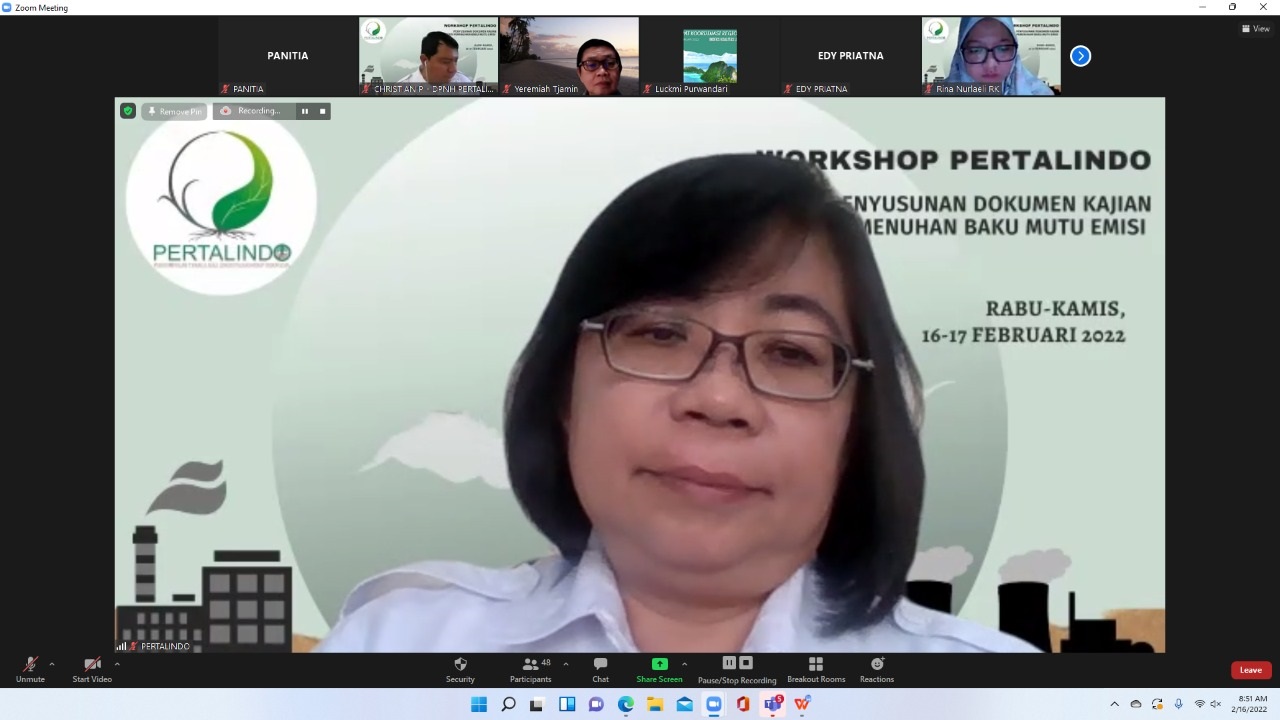Unmute the microphone

click(30, 669)
